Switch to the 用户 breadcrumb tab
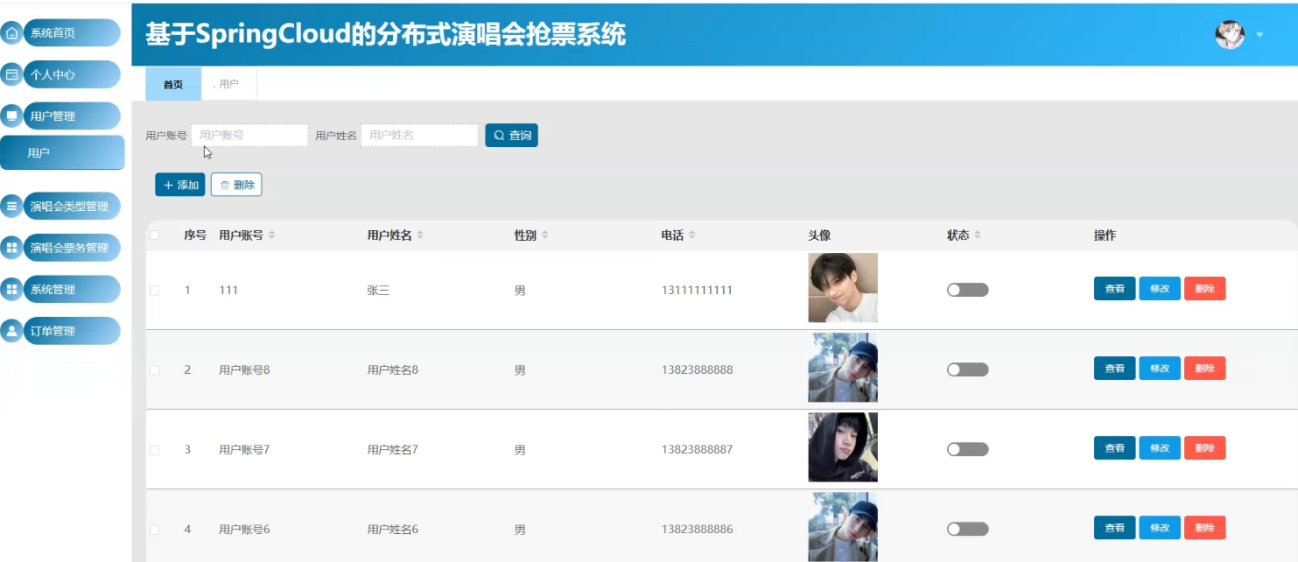Image resolution: width=1298 pixels, height=562 pixels. 229,85
